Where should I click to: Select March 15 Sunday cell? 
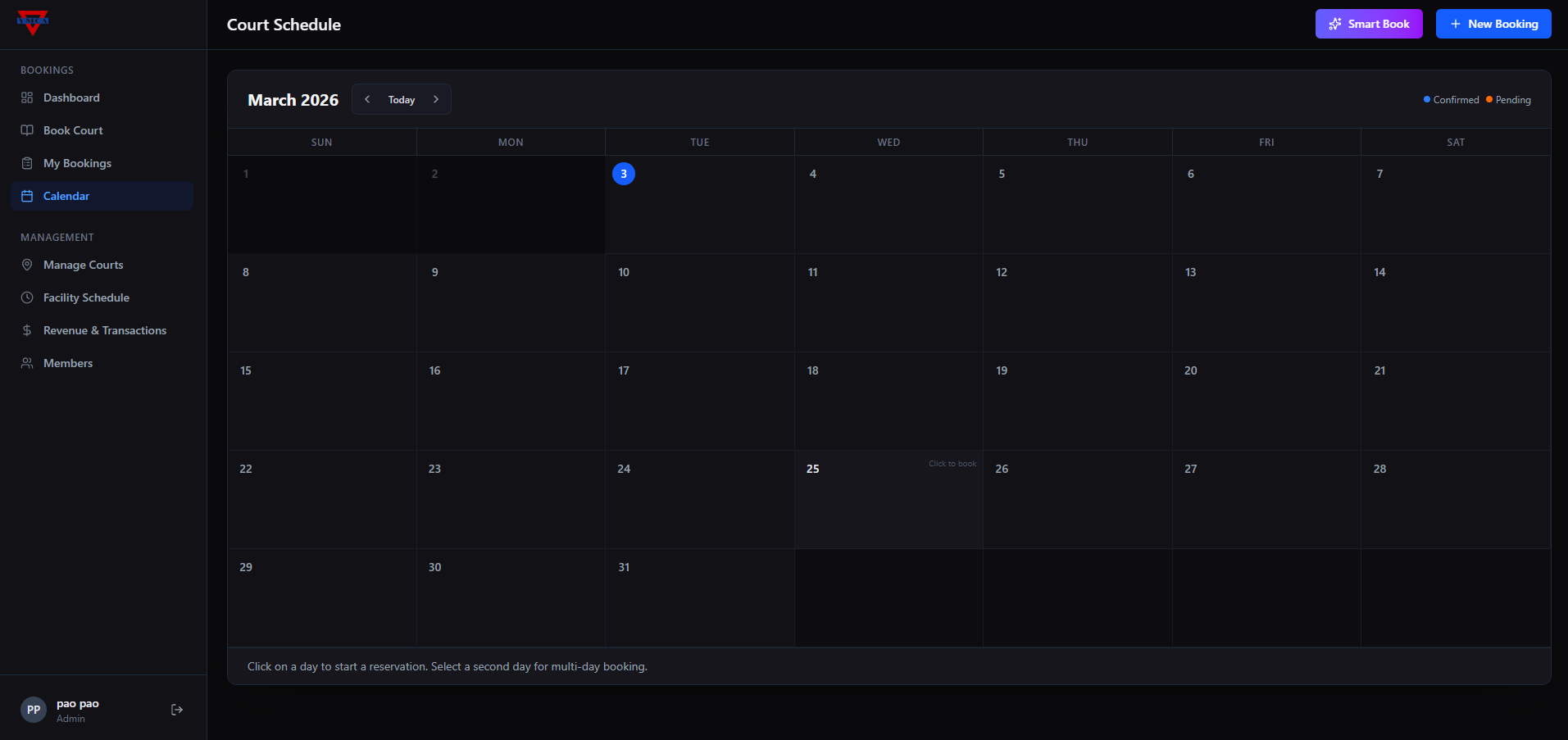point(321,401)
